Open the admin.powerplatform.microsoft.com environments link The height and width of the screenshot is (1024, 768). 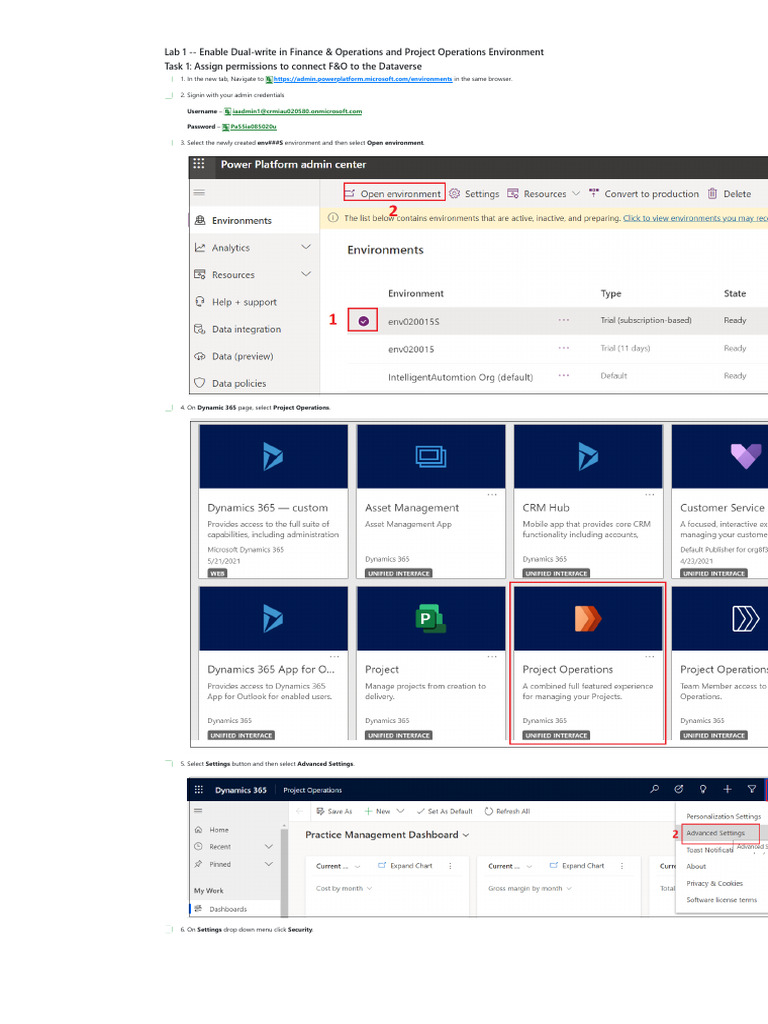[x=362, y=79]
